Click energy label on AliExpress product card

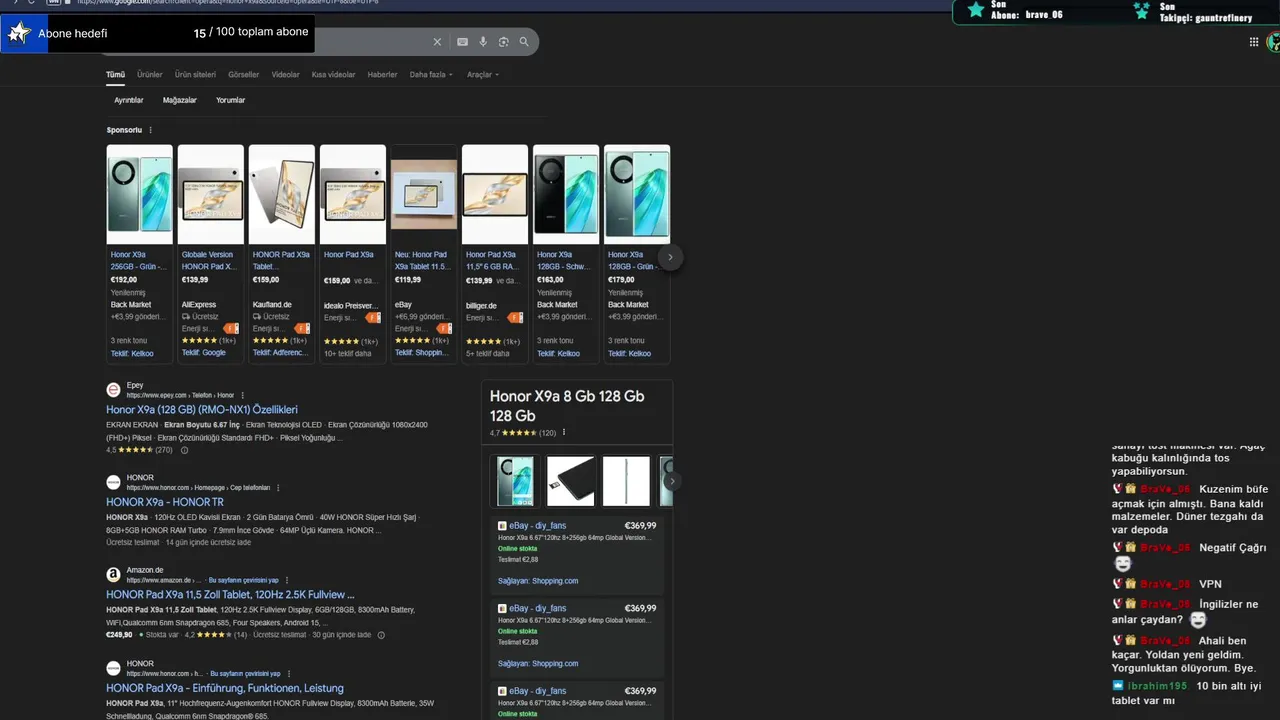tap(231, 328)
